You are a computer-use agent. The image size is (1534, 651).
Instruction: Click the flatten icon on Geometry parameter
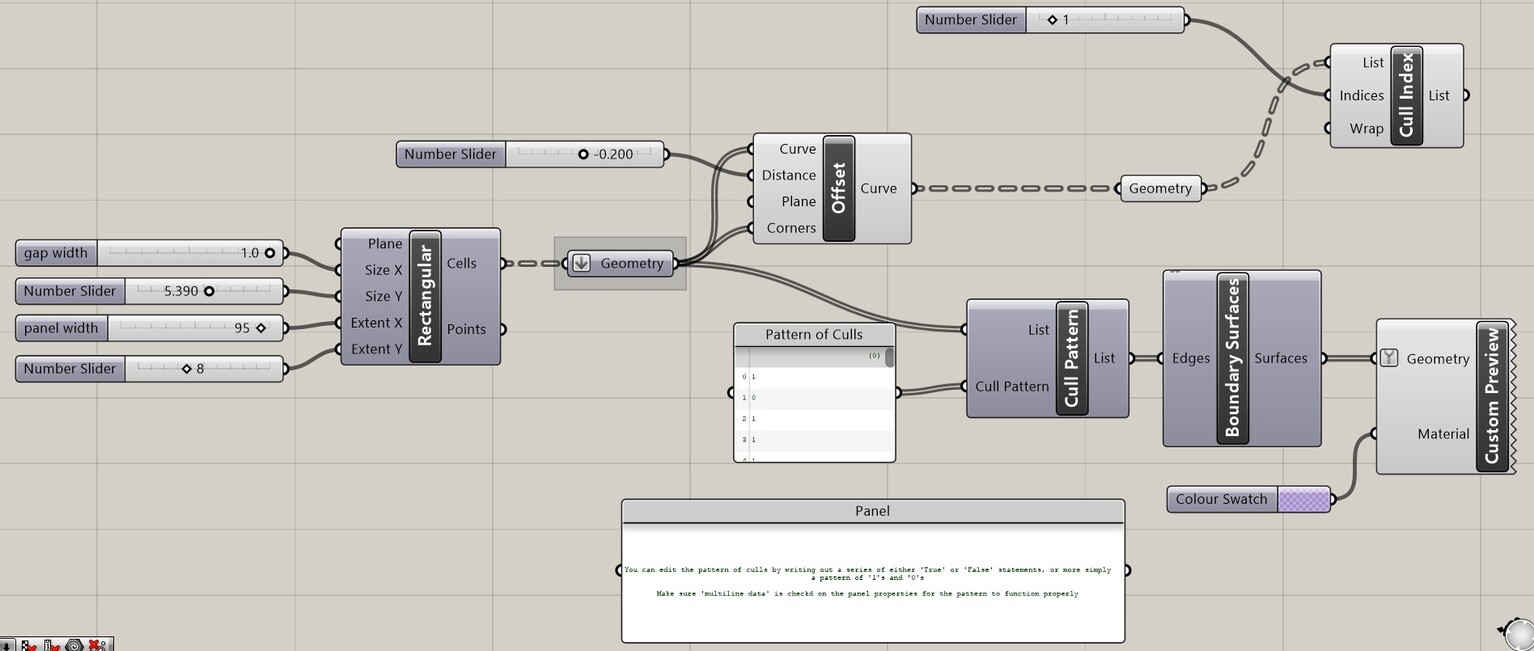pos(581,264)
